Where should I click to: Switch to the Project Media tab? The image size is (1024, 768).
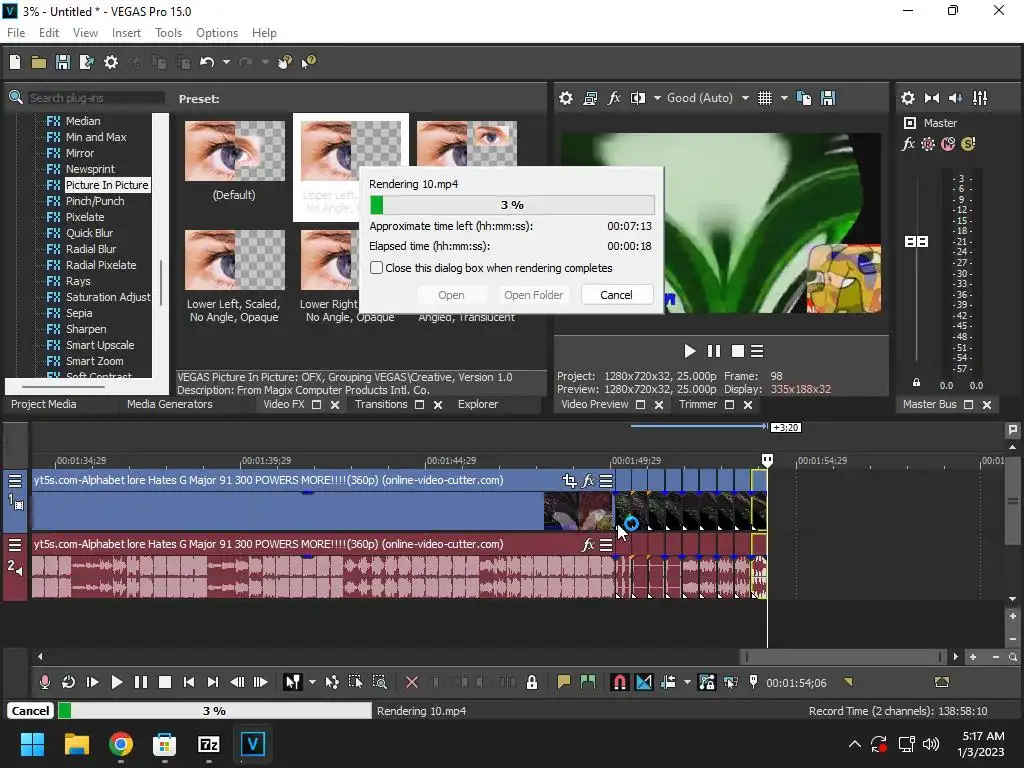click(x=43, y=404)
